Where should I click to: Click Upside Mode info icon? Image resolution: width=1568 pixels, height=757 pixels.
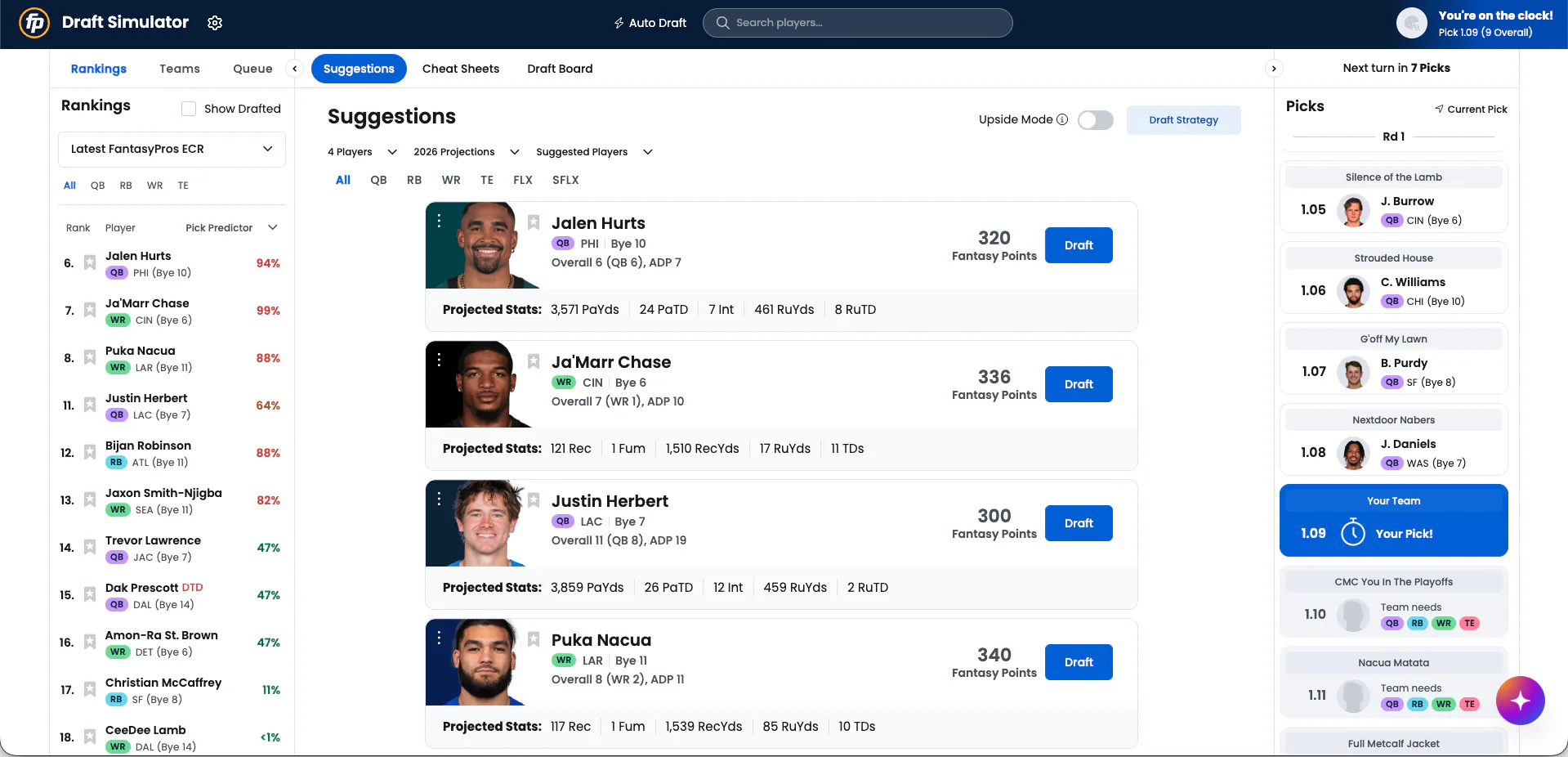click(x=1062, y=119)
